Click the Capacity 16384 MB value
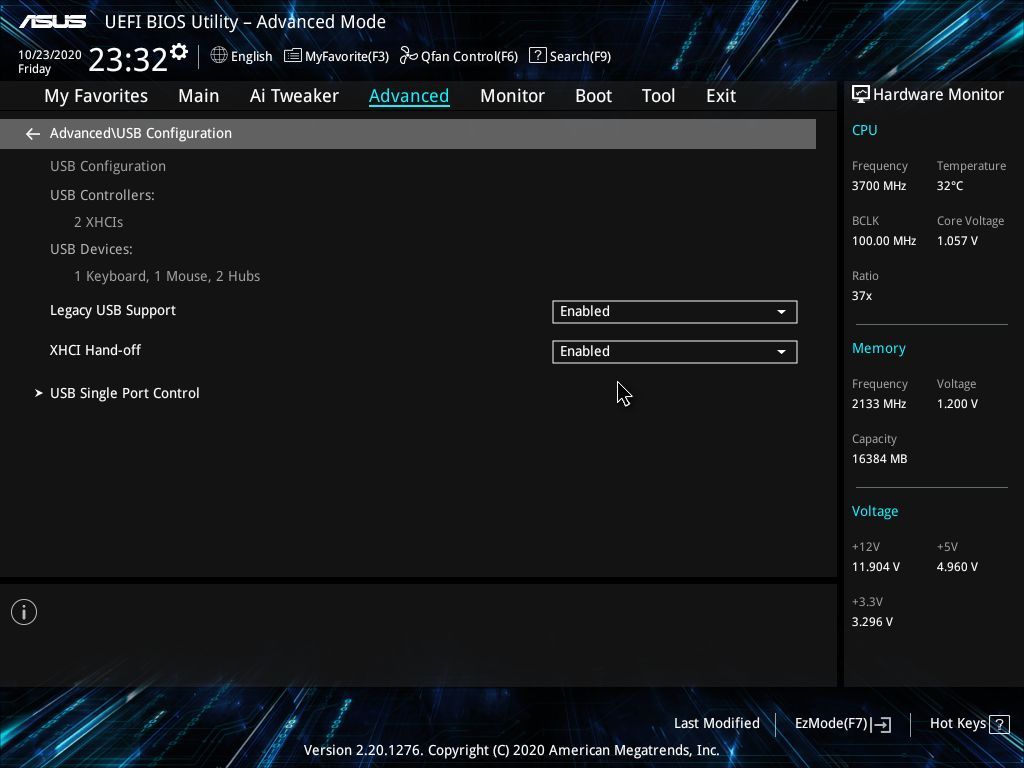 coord(879,459)
